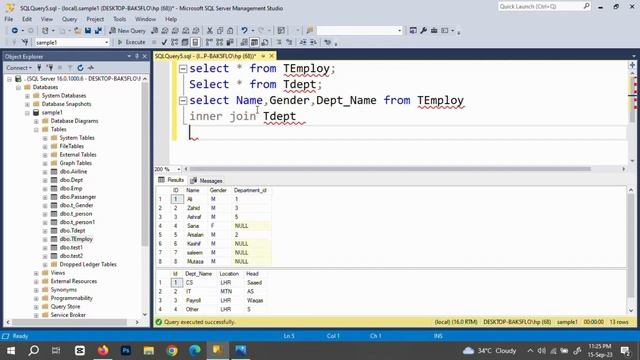Screen dimensions: 640x360
Task: Execute the current SQL query
Action: point(131,42)
